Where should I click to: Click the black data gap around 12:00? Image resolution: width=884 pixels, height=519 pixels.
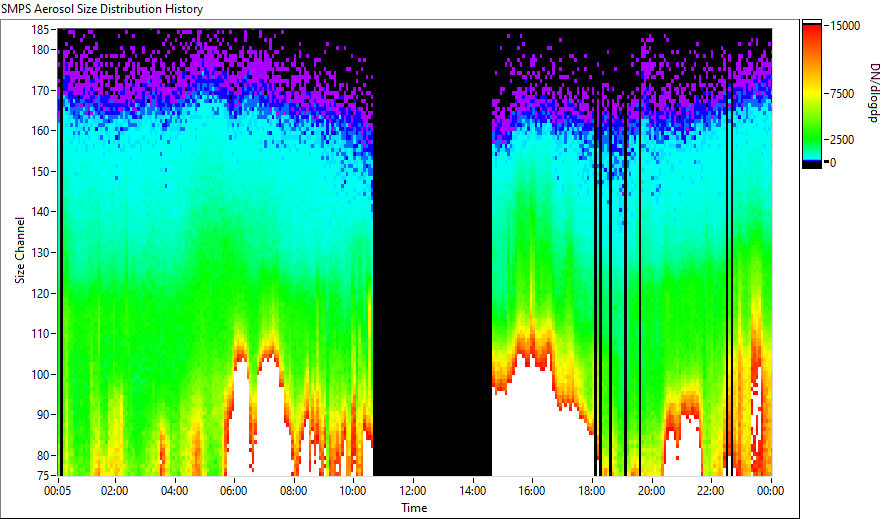(x=432, y=252)
